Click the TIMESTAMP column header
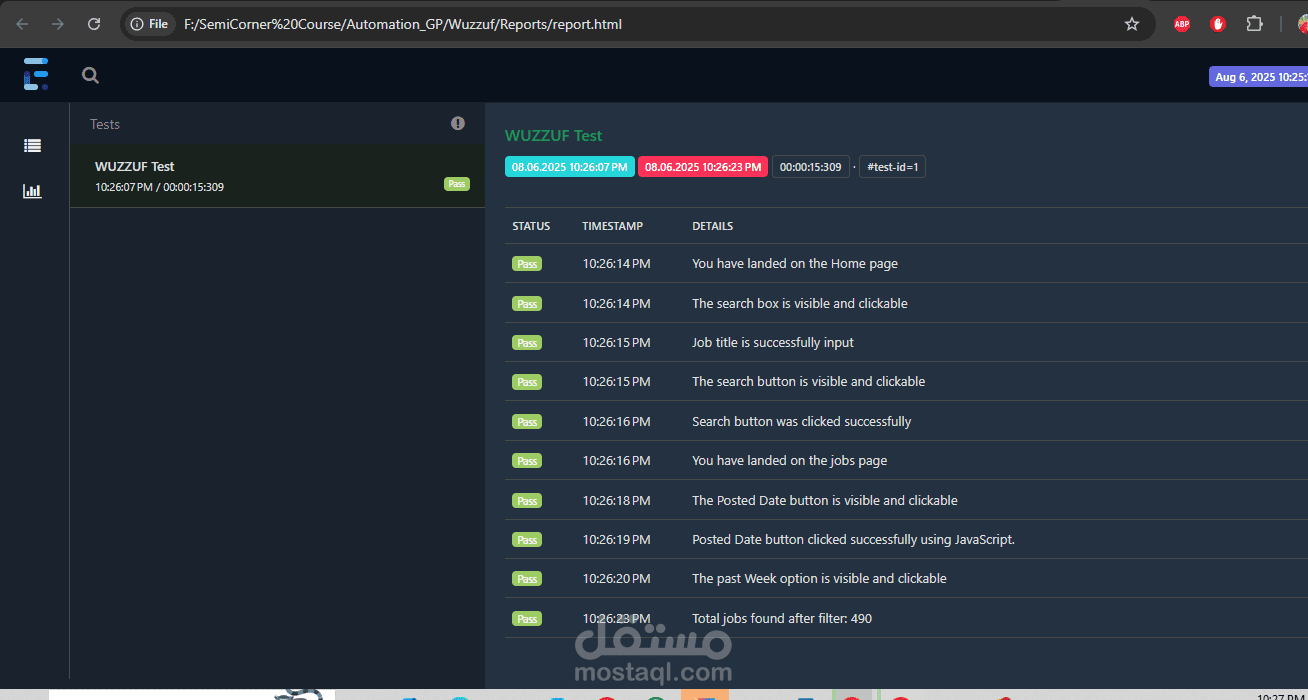 [612, 226]
